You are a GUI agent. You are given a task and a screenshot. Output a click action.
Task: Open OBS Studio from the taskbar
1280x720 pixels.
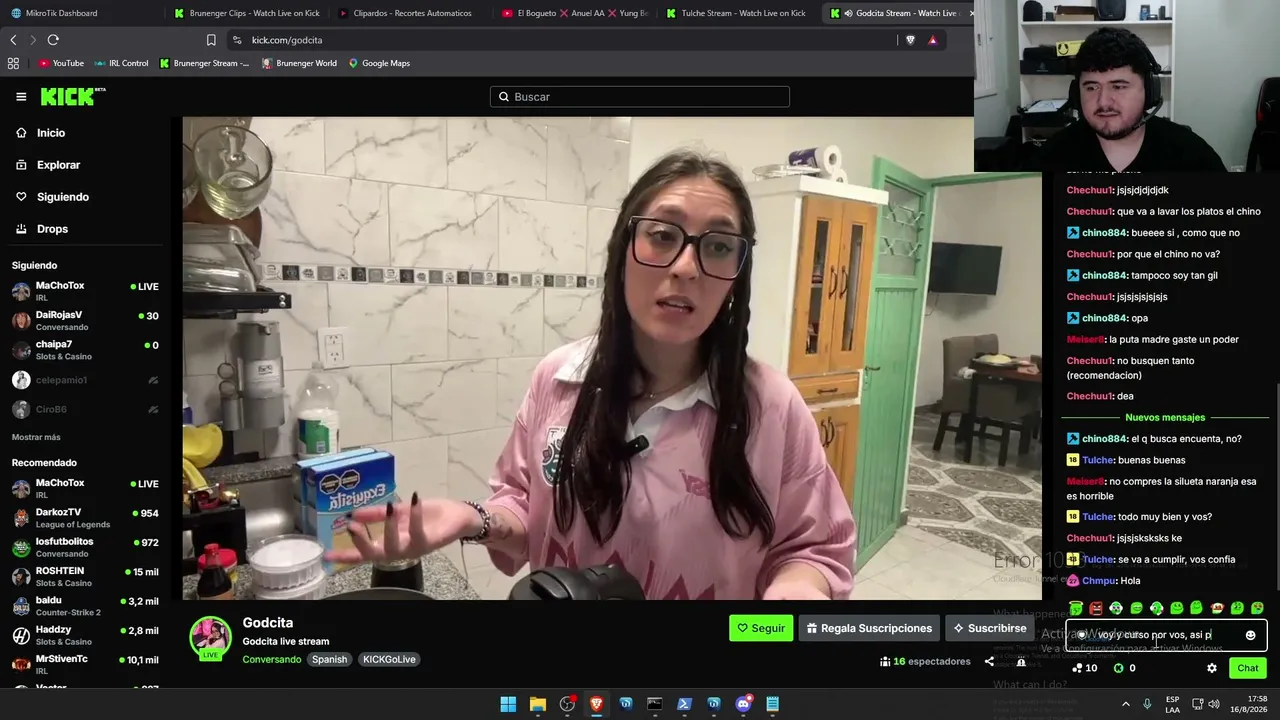(x=567, y=704)
